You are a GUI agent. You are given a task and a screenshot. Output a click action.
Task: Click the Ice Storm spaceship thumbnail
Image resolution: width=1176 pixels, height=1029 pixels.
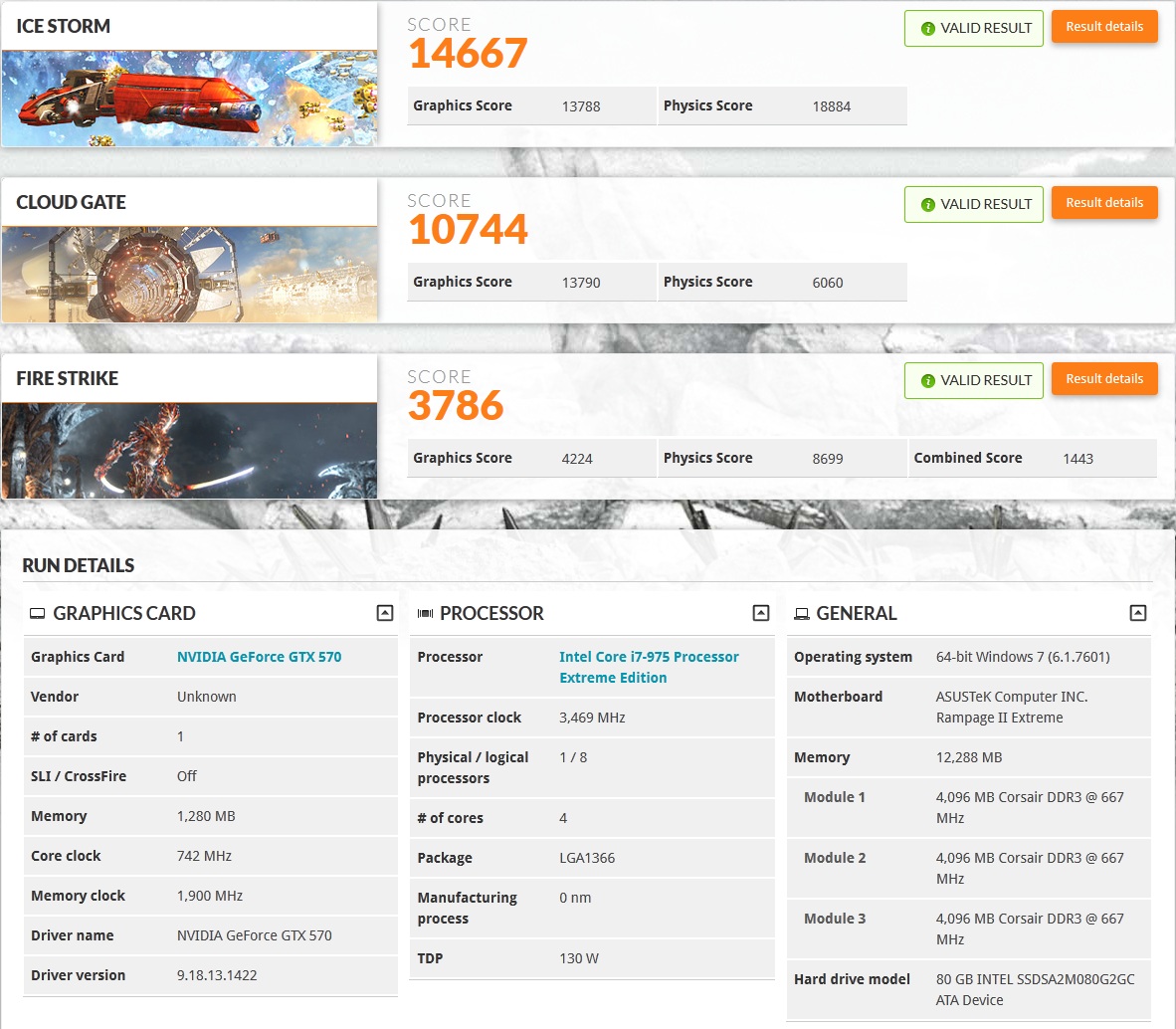tap(189, 99)
